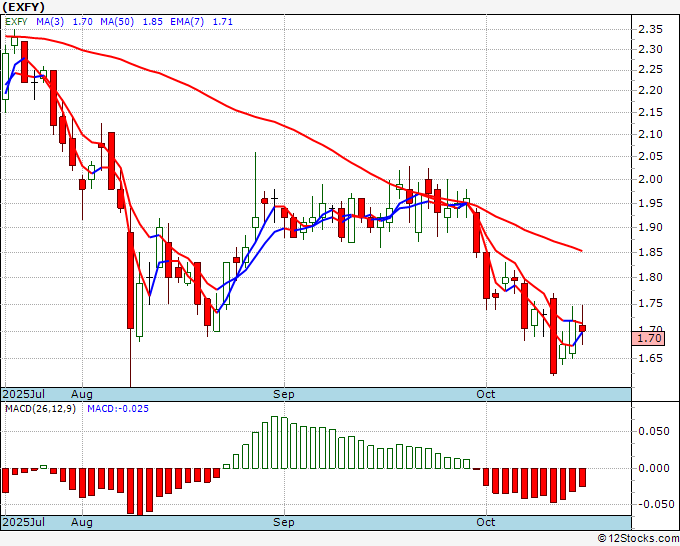Click the Aug label on MACD time axis

click(82, 522)
